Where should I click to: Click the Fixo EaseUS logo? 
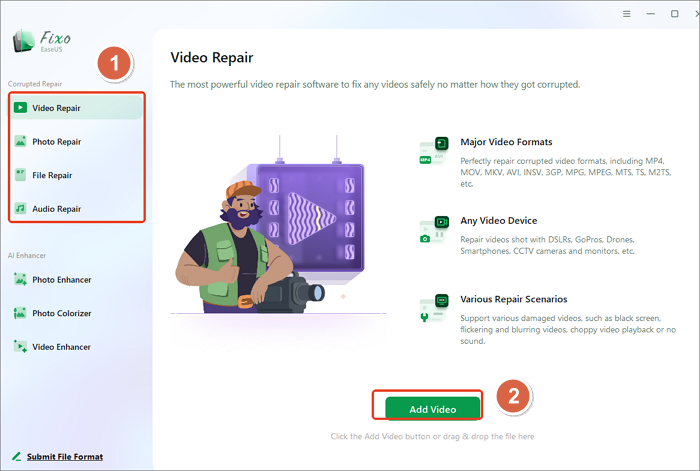pos(42,41)
